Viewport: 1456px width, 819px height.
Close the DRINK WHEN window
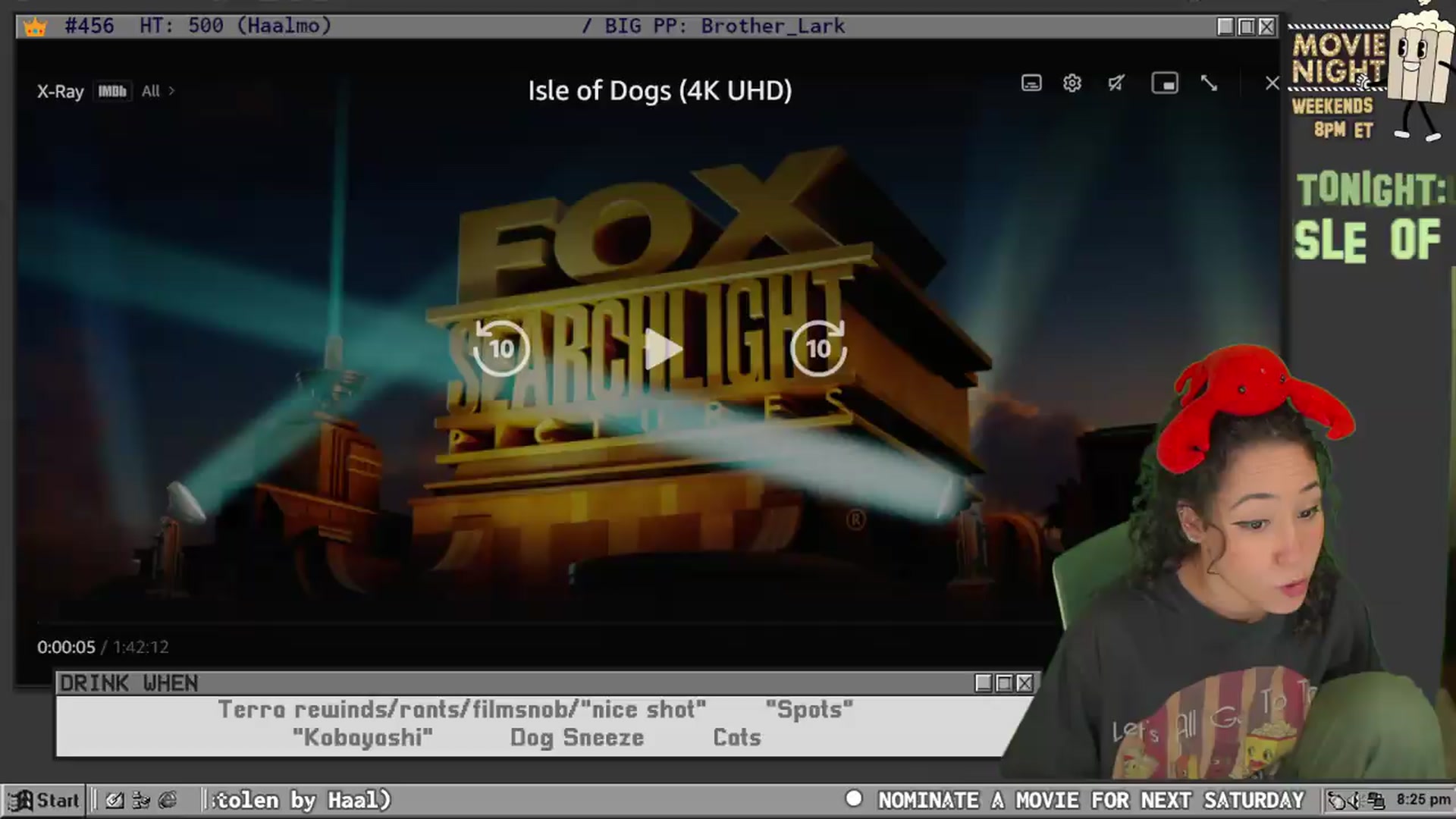[1025, 683]
